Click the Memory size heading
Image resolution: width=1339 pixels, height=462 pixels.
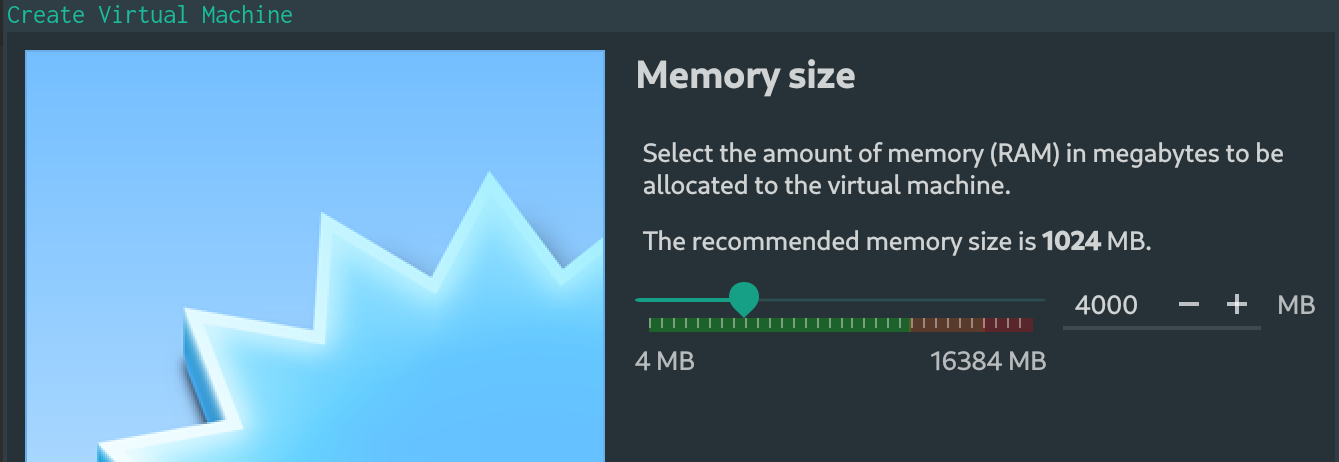pyautogui.click(x=745, y=75)
